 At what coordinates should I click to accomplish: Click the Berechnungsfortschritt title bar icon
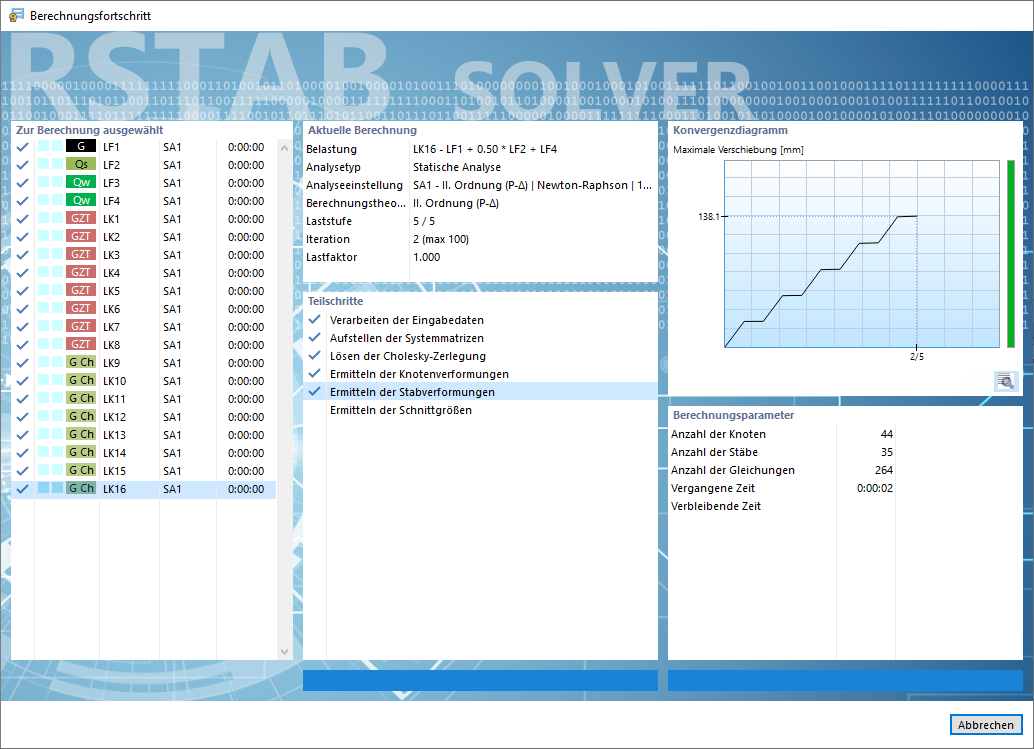click(x=16, y=15)
